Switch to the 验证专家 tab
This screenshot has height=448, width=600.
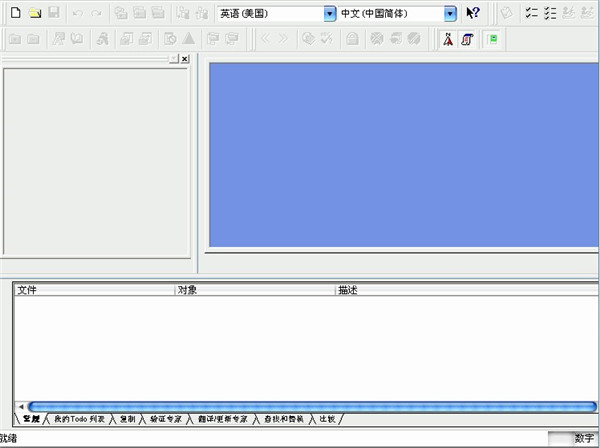point(166,419)
